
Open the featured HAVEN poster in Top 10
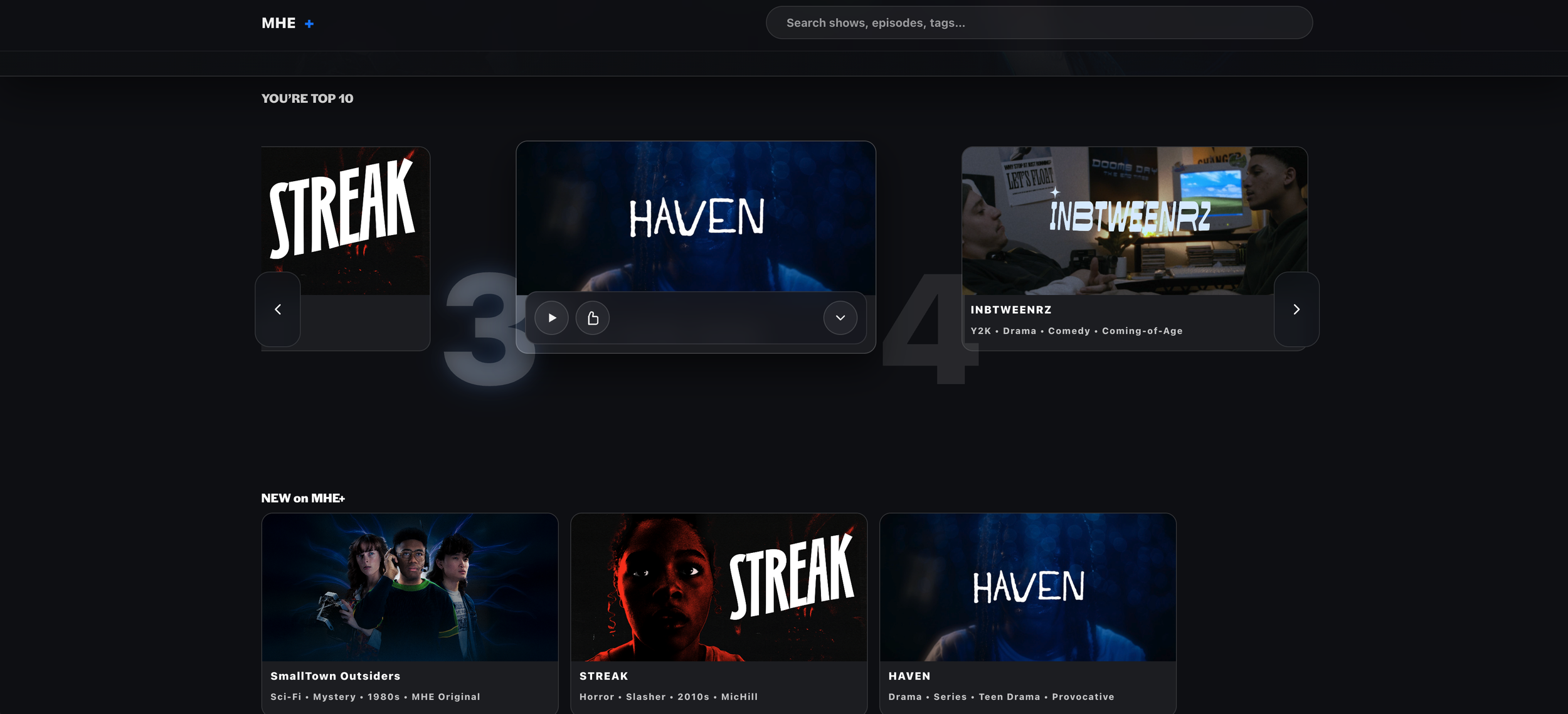(x=696, y=216)
